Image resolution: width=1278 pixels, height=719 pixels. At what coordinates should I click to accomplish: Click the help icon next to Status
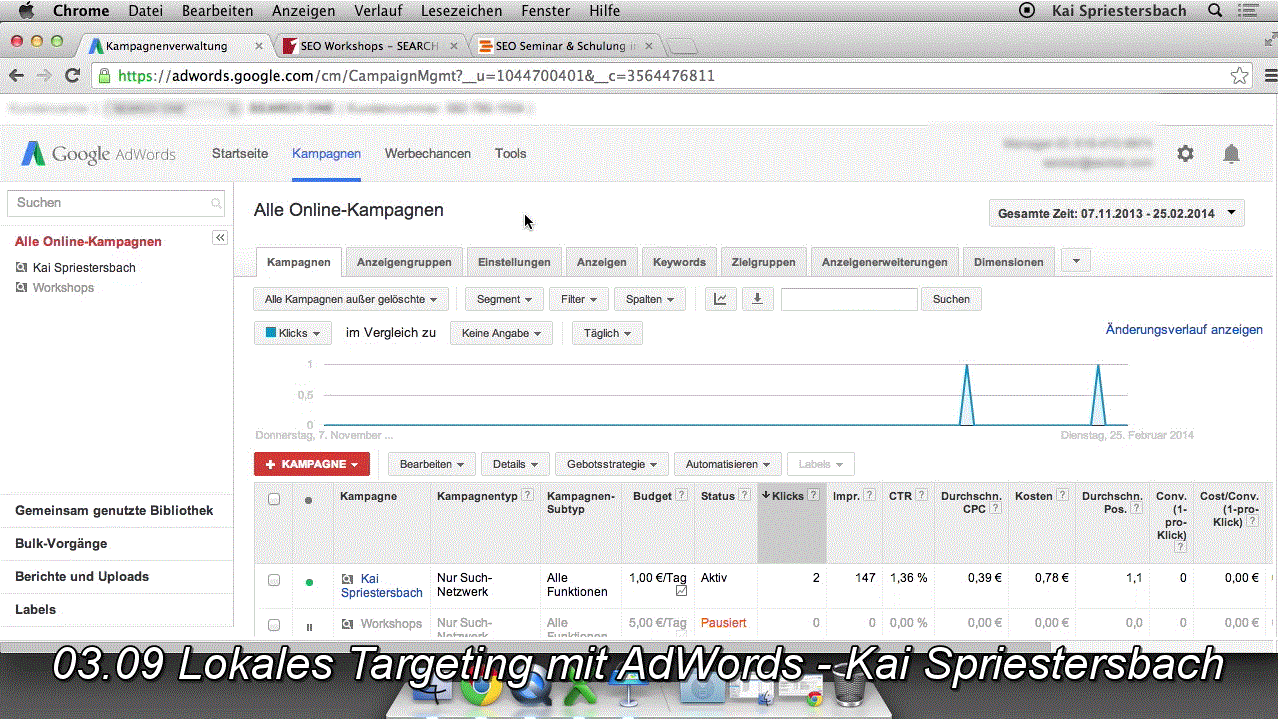744,495
